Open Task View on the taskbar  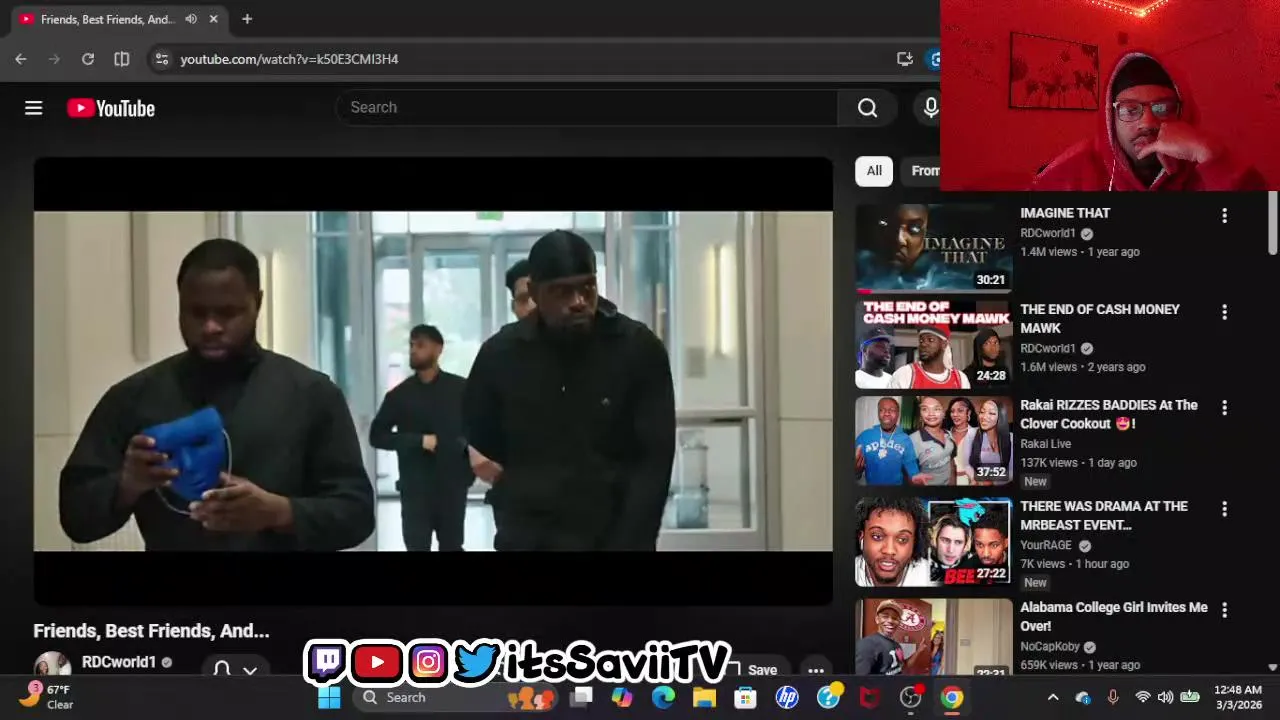point(581,697)
